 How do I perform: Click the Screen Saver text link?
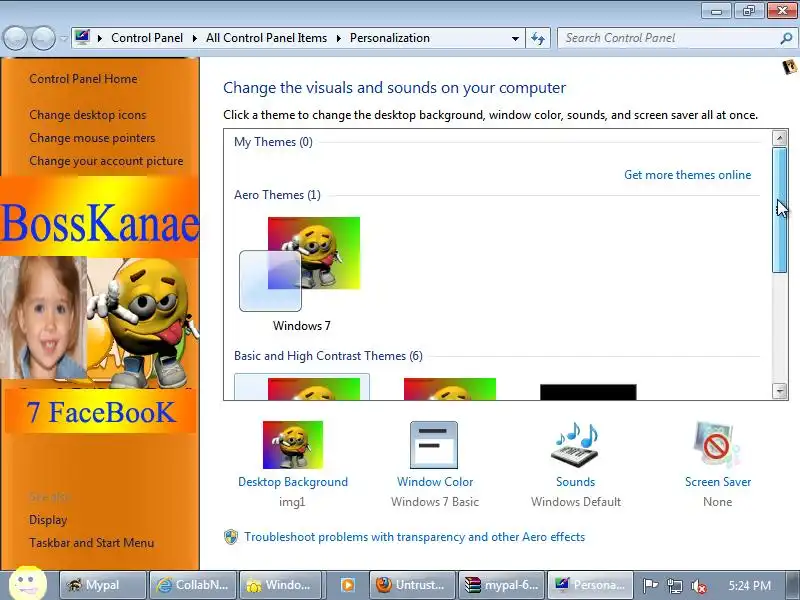point(718,482)
